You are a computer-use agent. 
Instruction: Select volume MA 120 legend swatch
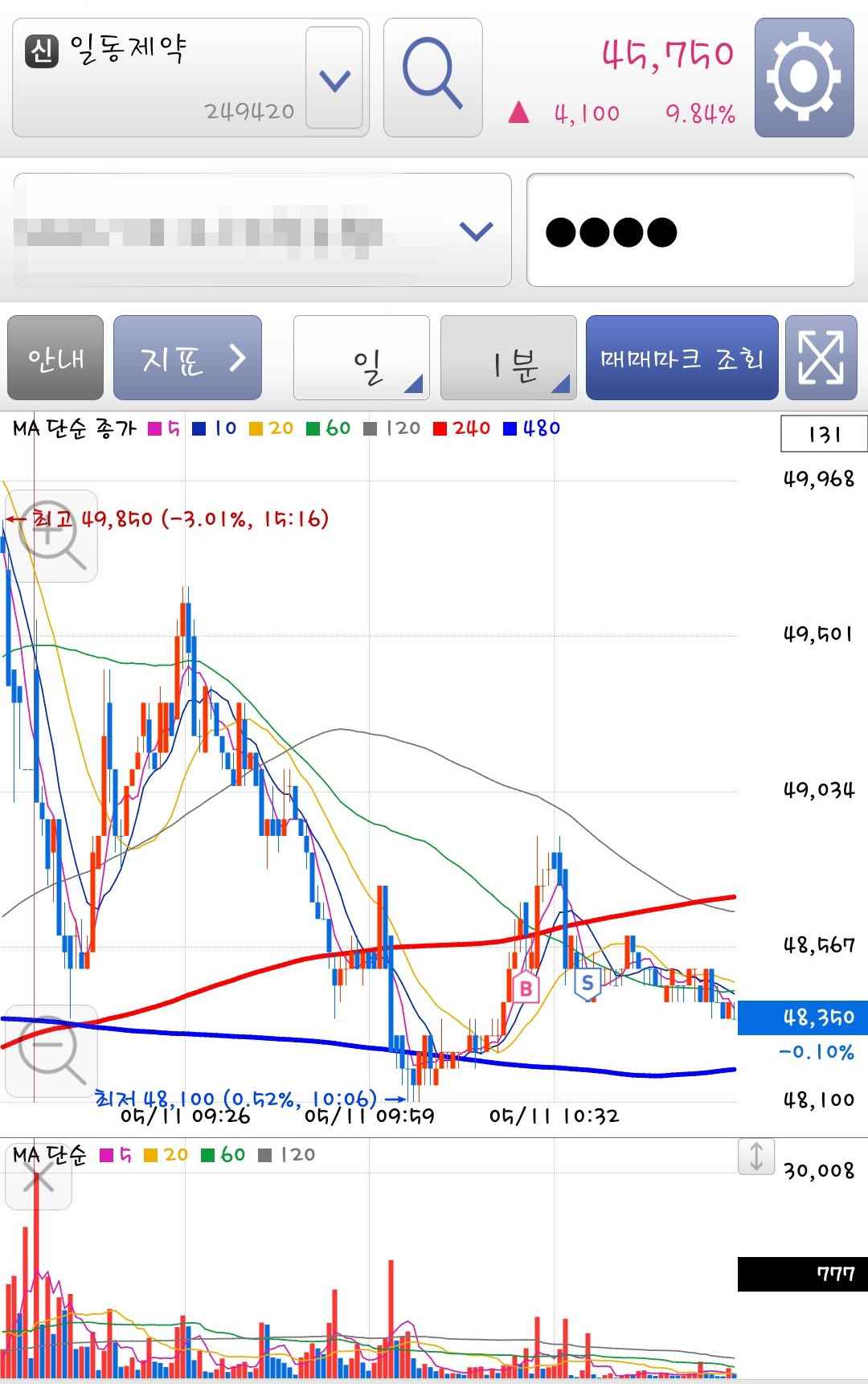[x=265, y=1156]
